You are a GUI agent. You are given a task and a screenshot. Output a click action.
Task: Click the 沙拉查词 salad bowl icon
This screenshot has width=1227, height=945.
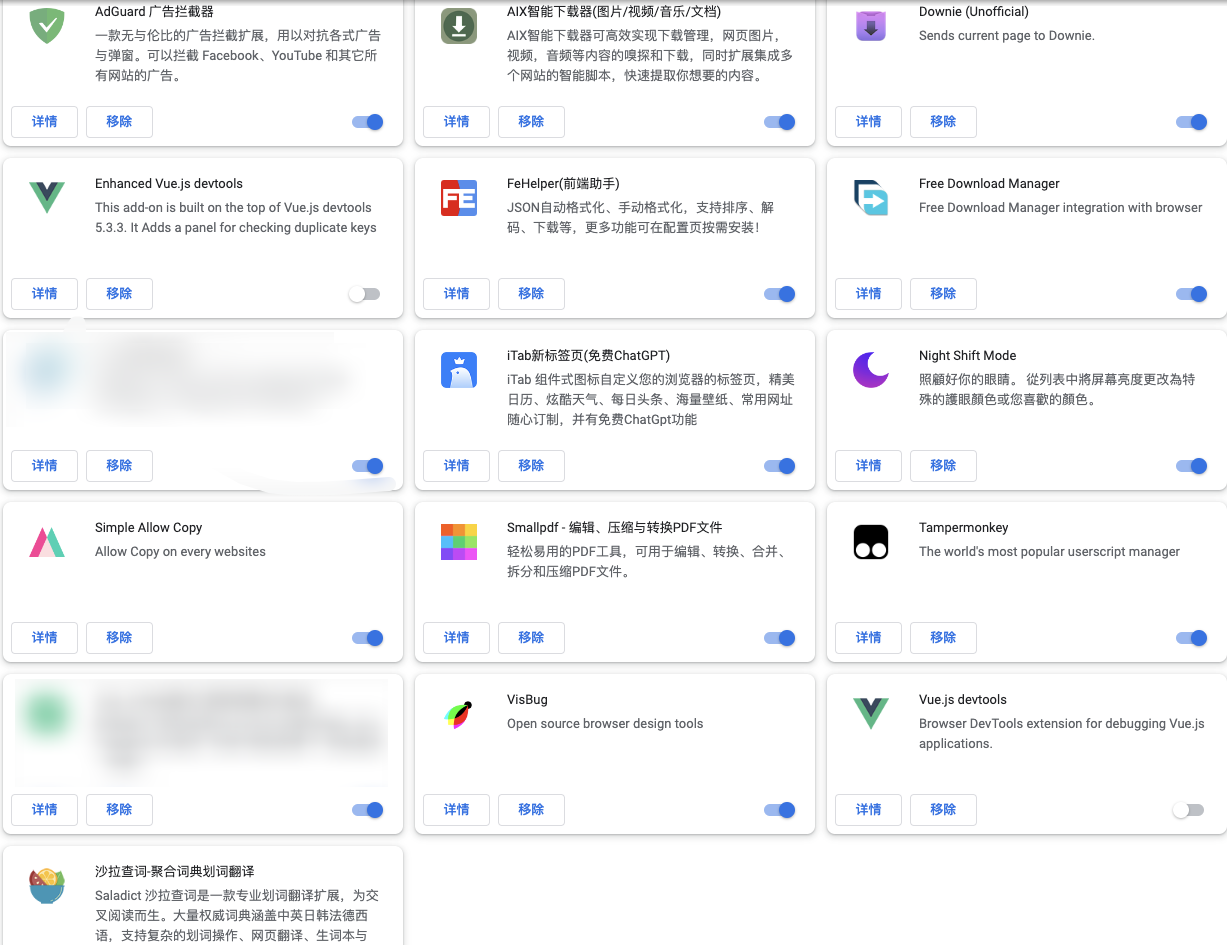[47, 886]
